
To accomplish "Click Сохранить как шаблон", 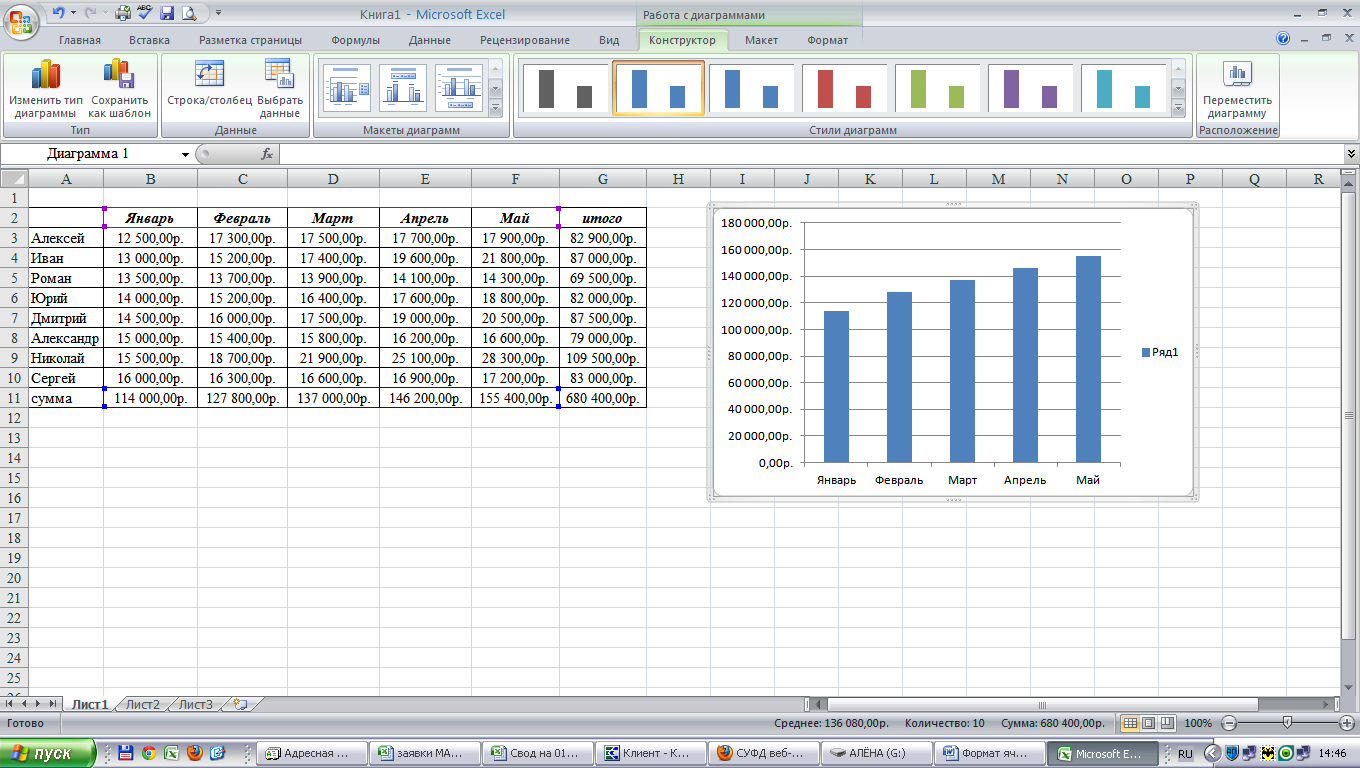I will [119, 89].
